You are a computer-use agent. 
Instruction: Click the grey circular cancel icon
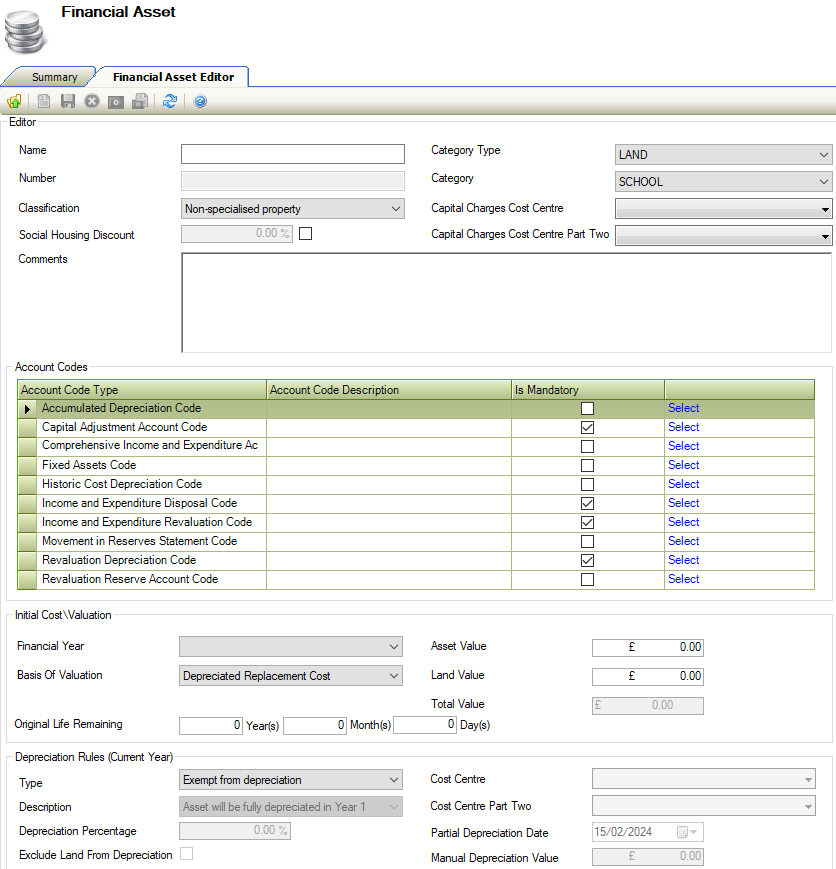[92, 101]
